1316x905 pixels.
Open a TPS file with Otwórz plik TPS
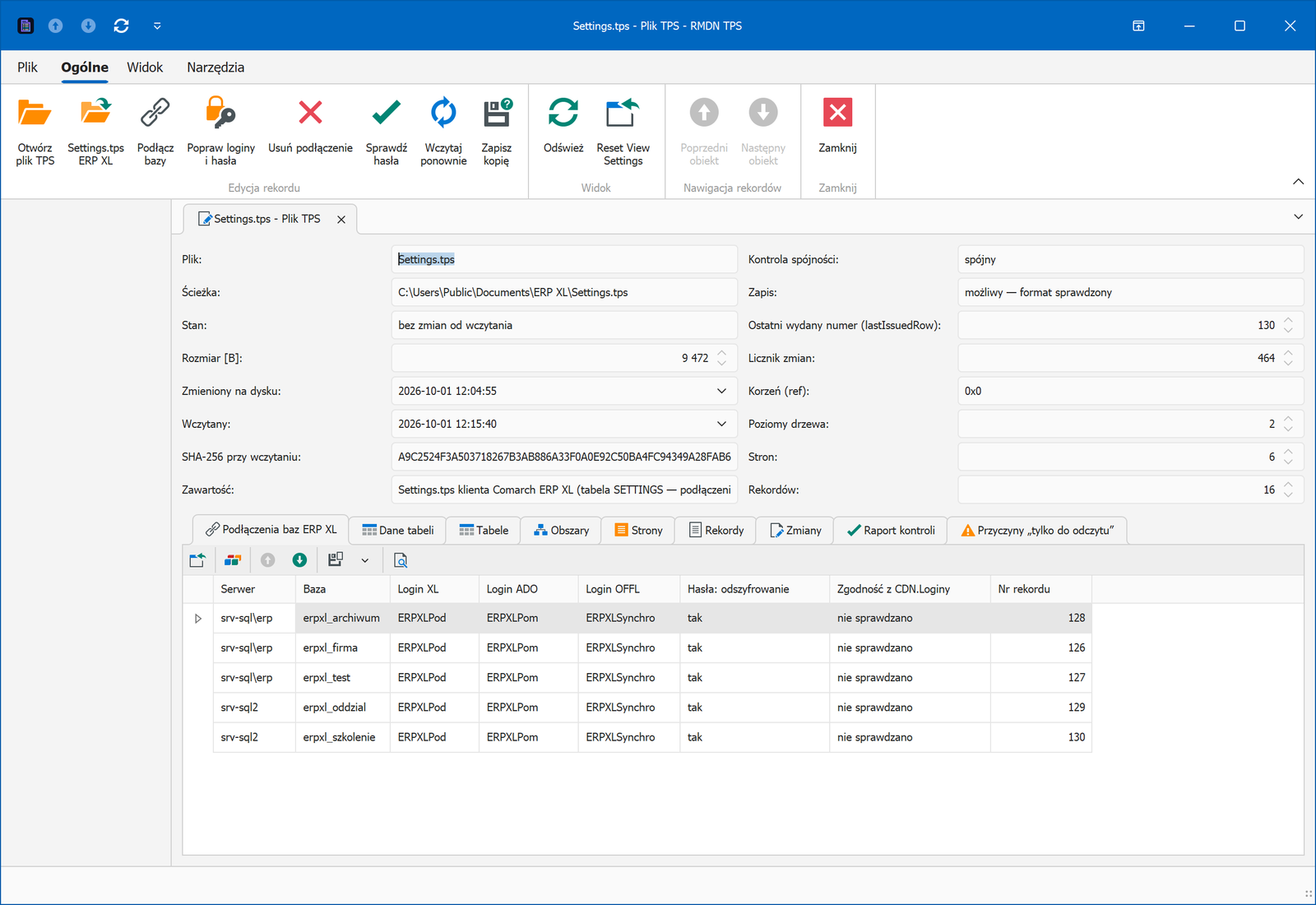click(x=35, y=132)
